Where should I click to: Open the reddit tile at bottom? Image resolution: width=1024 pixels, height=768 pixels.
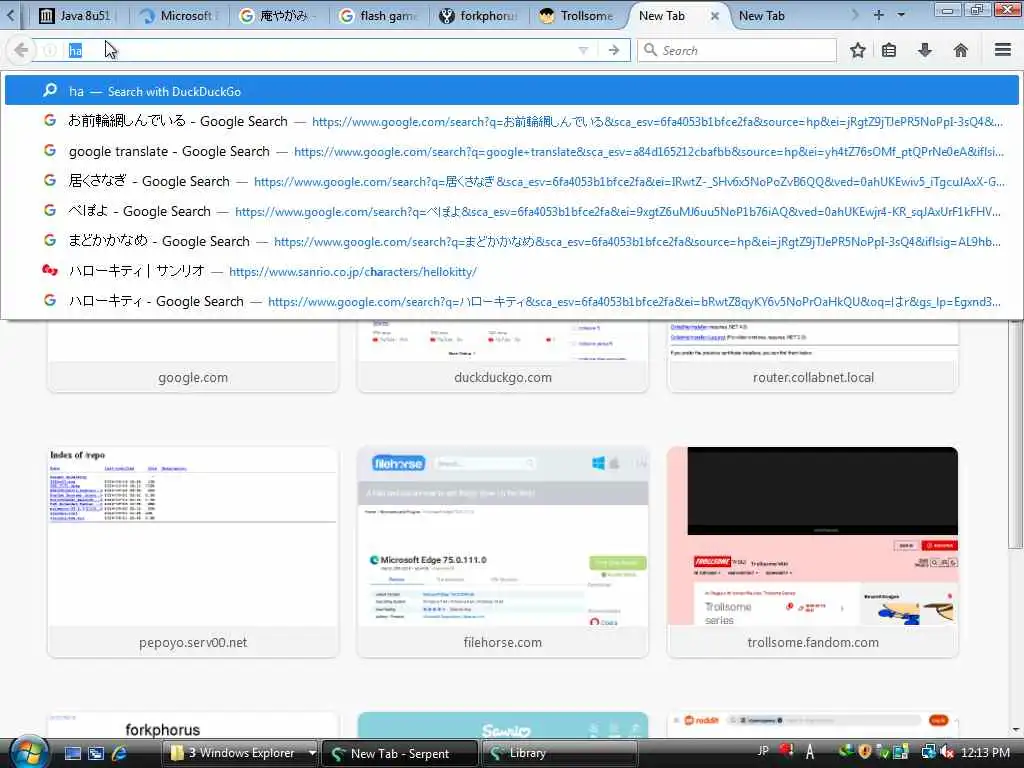tap(813, 726)
